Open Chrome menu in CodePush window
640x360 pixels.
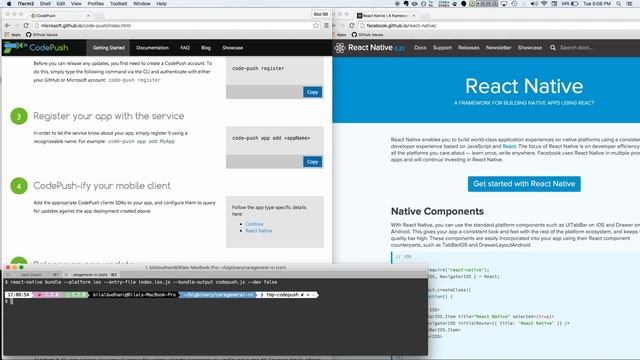pos(326,25)
